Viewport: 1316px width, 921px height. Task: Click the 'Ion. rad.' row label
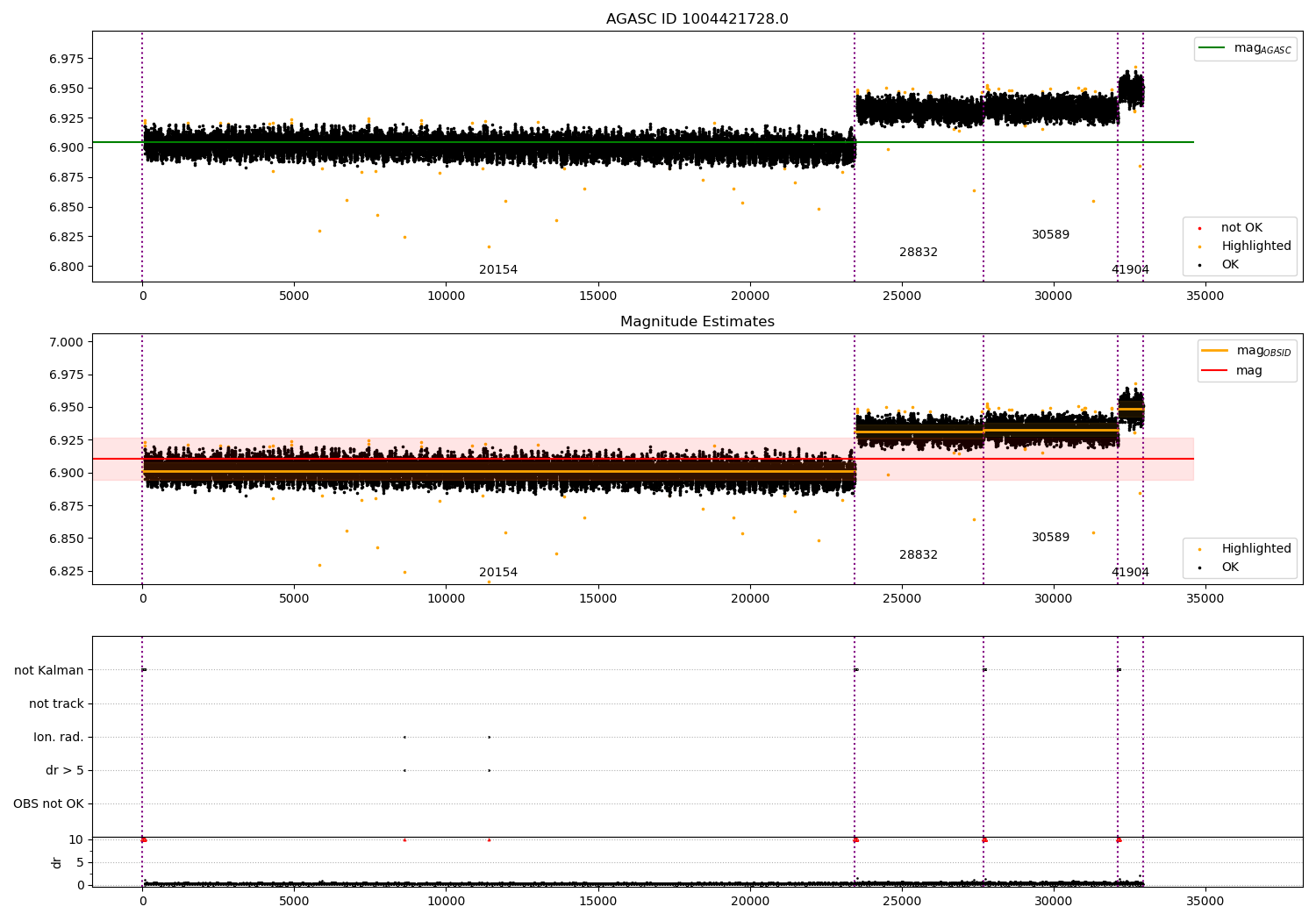tap(59, 738)
